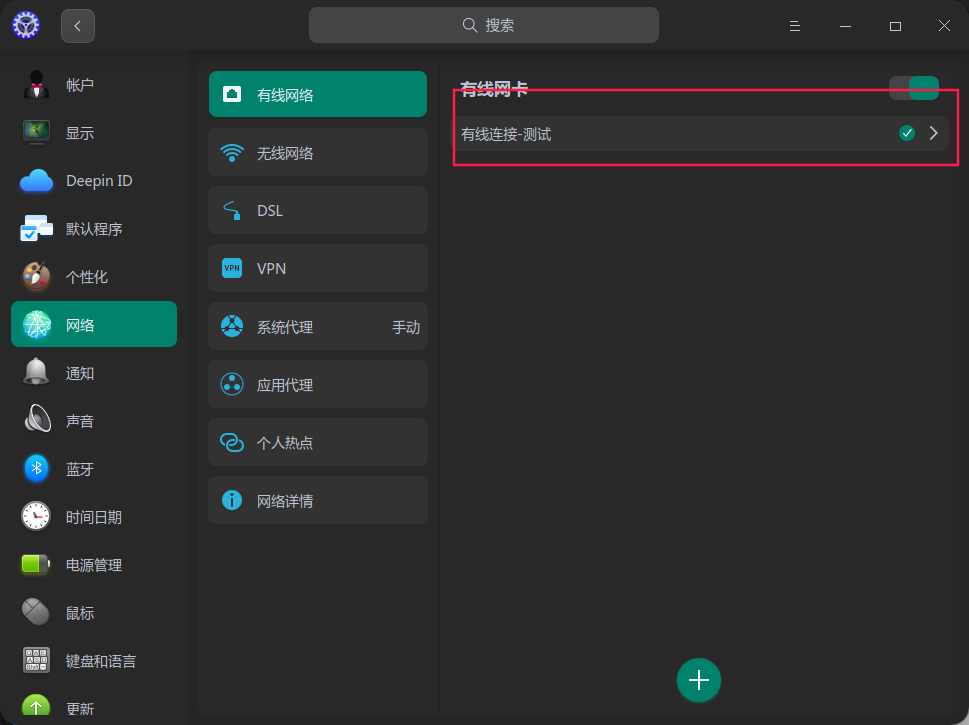Switch to the 无线网络 section

coord(318,153)
